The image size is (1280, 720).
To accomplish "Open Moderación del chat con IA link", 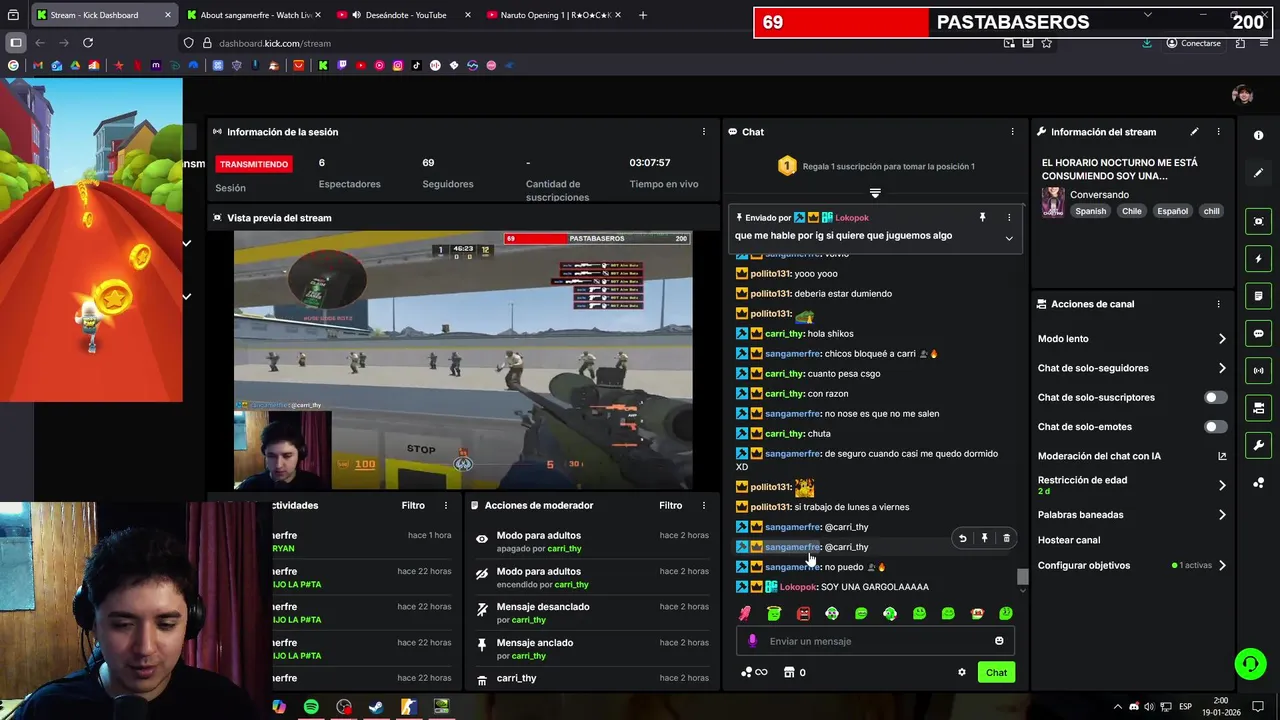I will click(1131, 456).
